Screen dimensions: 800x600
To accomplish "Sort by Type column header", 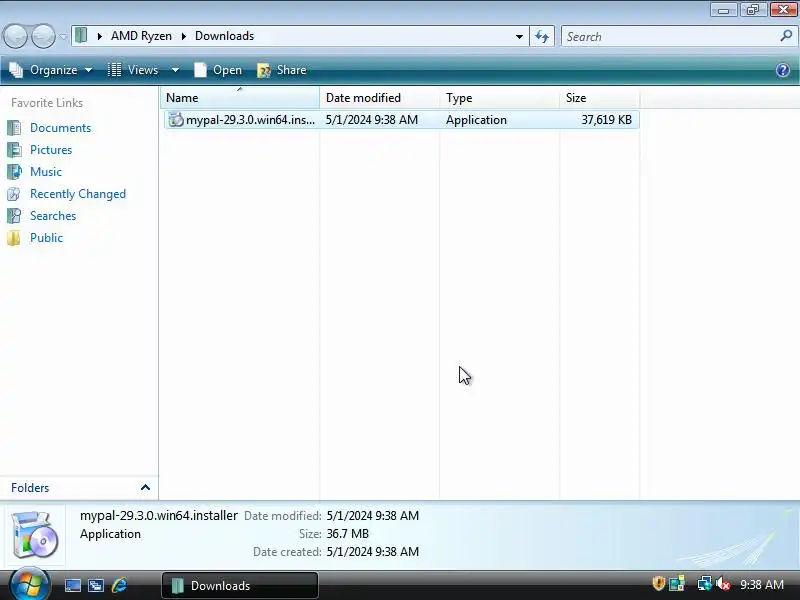I will click(x=499, y=97).
